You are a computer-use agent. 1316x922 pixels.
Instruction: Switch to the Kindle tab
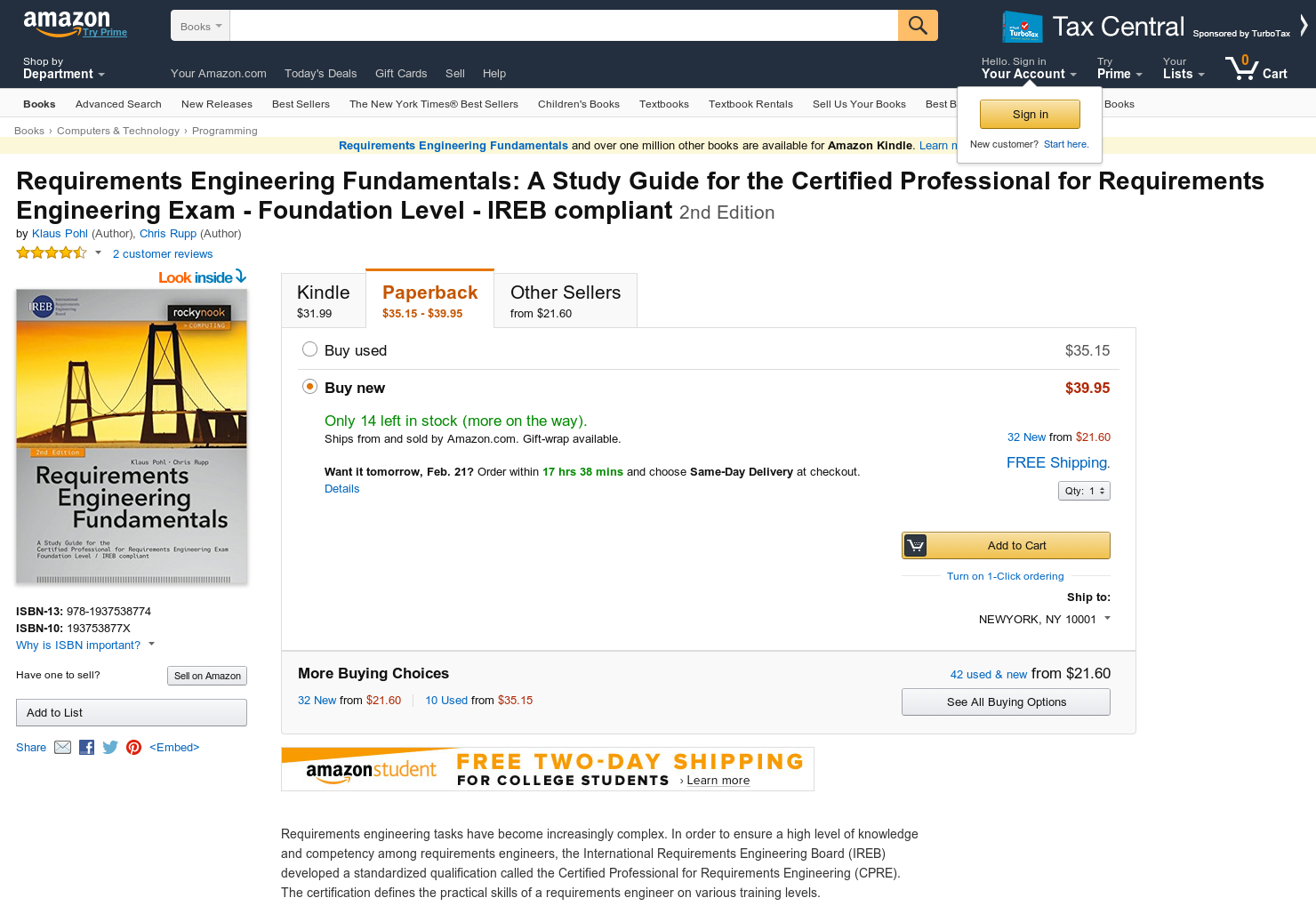(323, 300)
